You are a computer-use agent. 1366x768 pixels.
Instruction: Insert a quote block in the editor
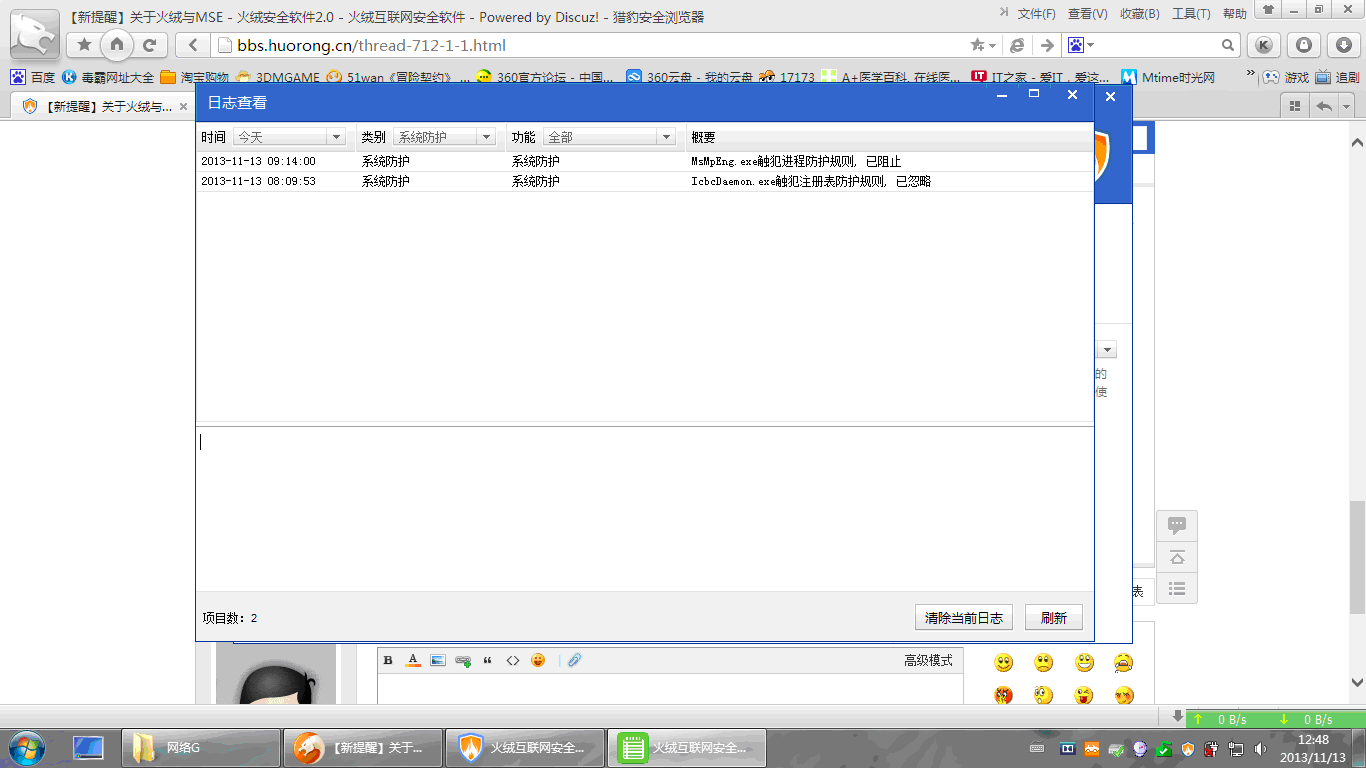click(x=487, y=660)
